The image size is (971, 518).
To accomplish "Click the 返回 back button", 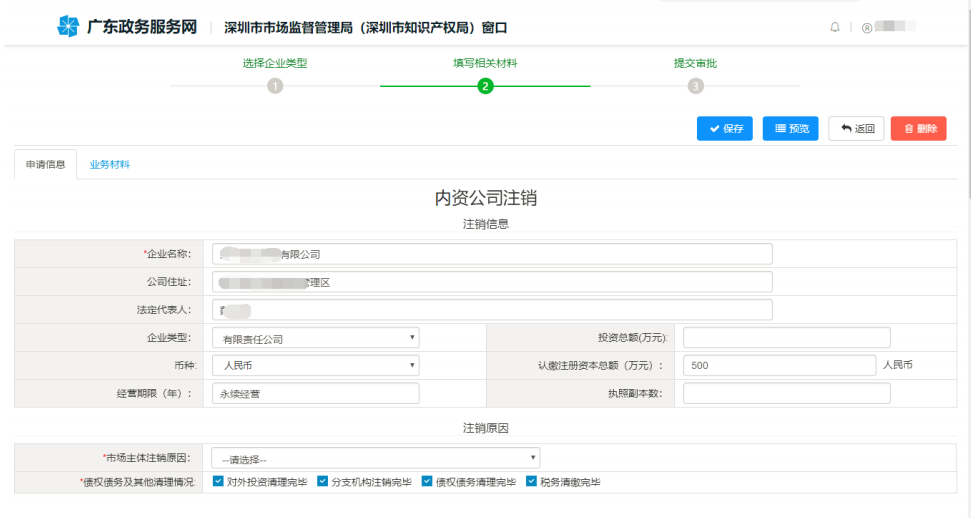I will [856, 129].
